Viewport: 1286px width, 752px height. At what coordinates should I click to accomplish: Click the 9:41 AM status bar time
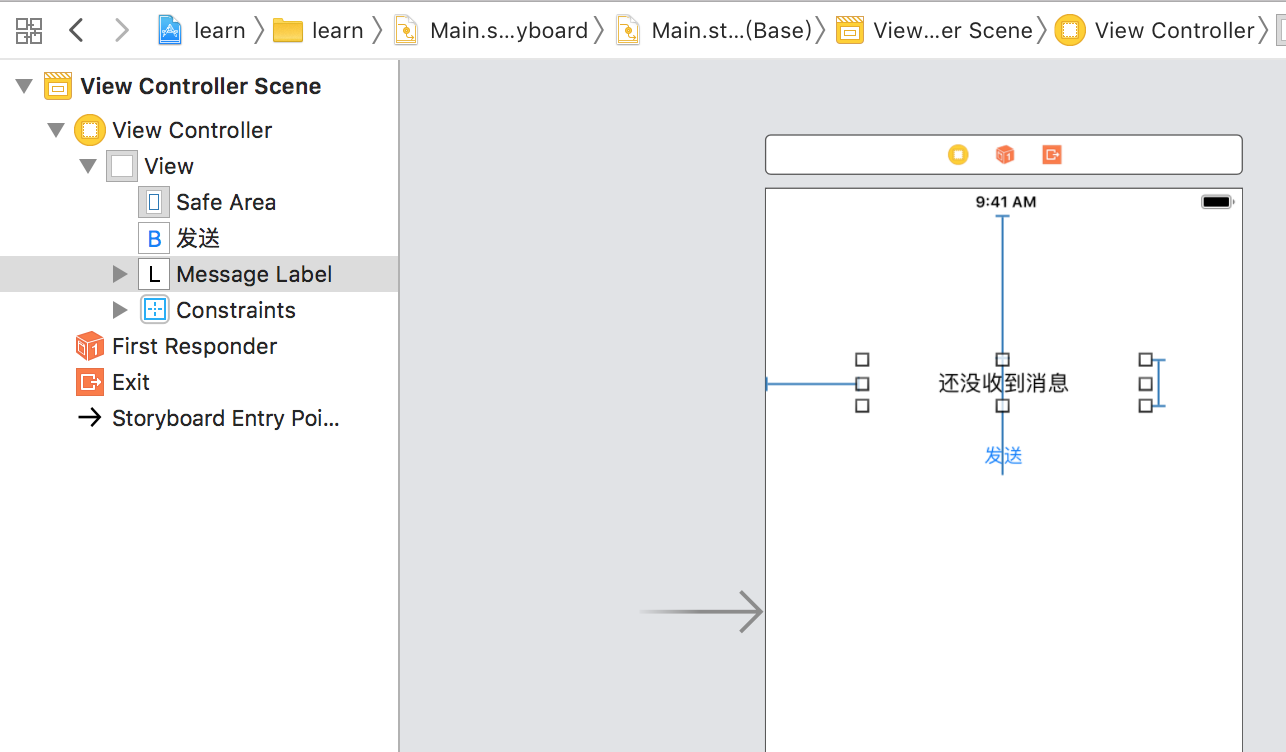(1006, 202)
